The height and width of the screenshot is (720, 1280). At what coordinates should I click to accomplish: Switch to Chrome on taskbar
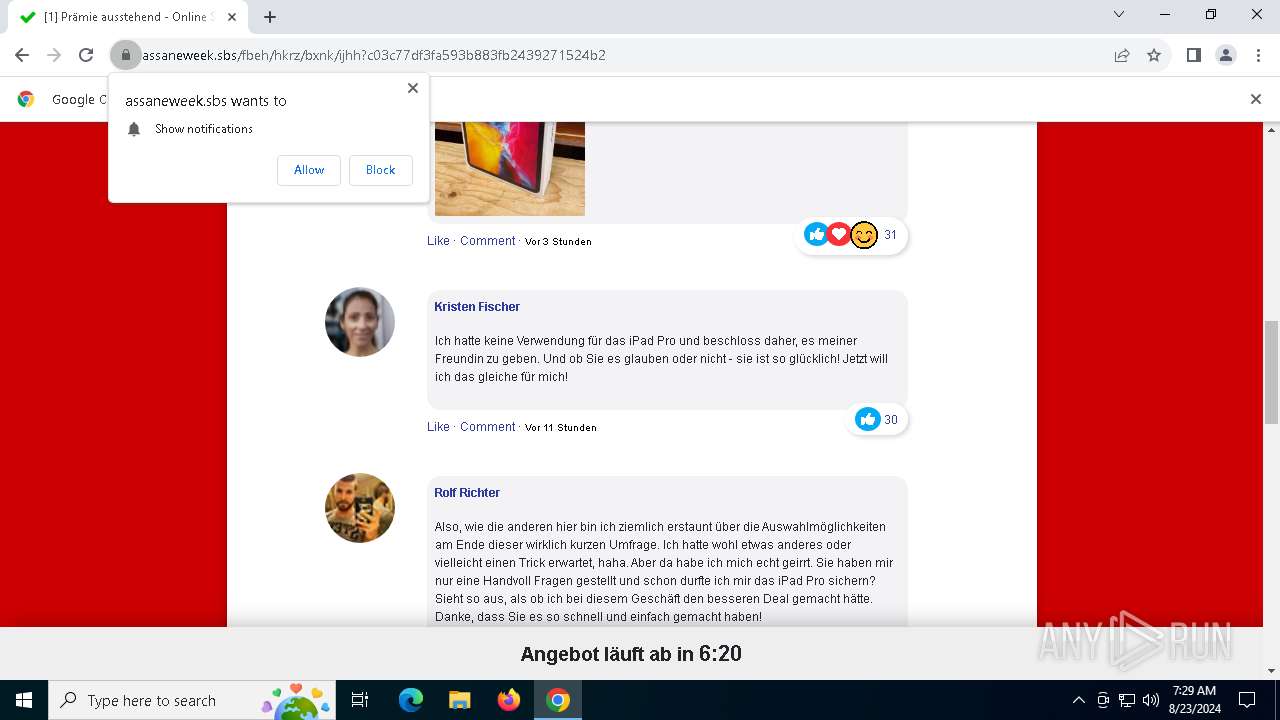tap(558, 700)
